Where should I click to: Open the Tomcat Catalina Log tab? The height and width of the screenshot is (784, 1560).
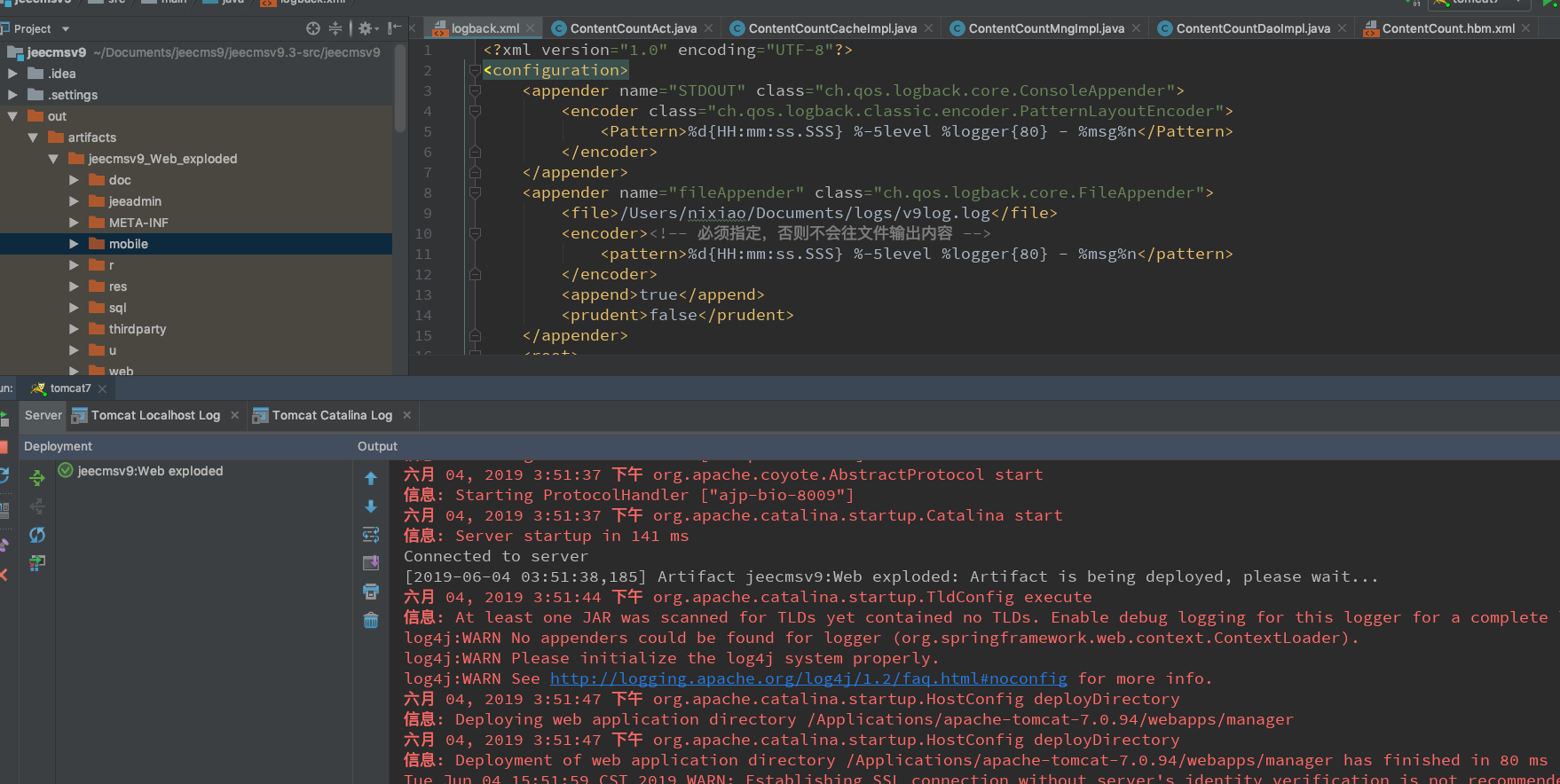click(x=331, y=415)
